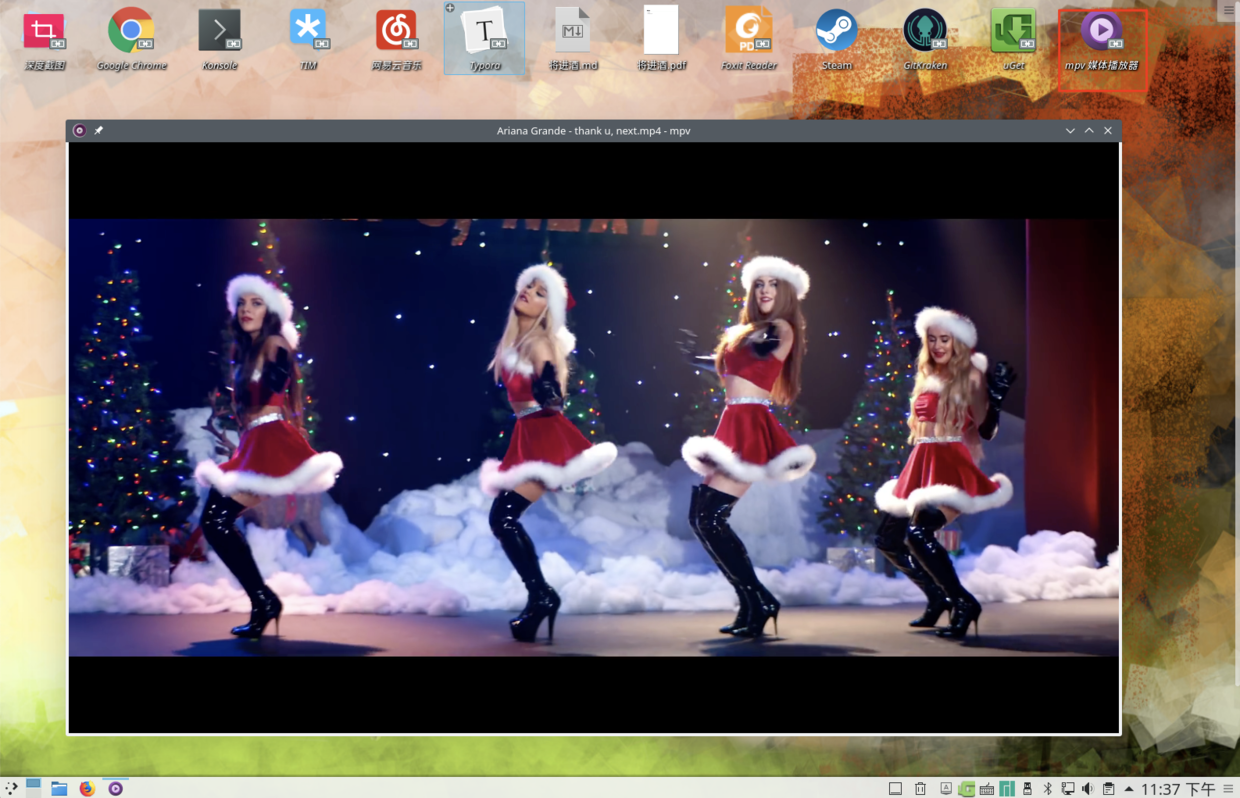
Task: Select the mpv task in the panel
Action: coord(115,789)
